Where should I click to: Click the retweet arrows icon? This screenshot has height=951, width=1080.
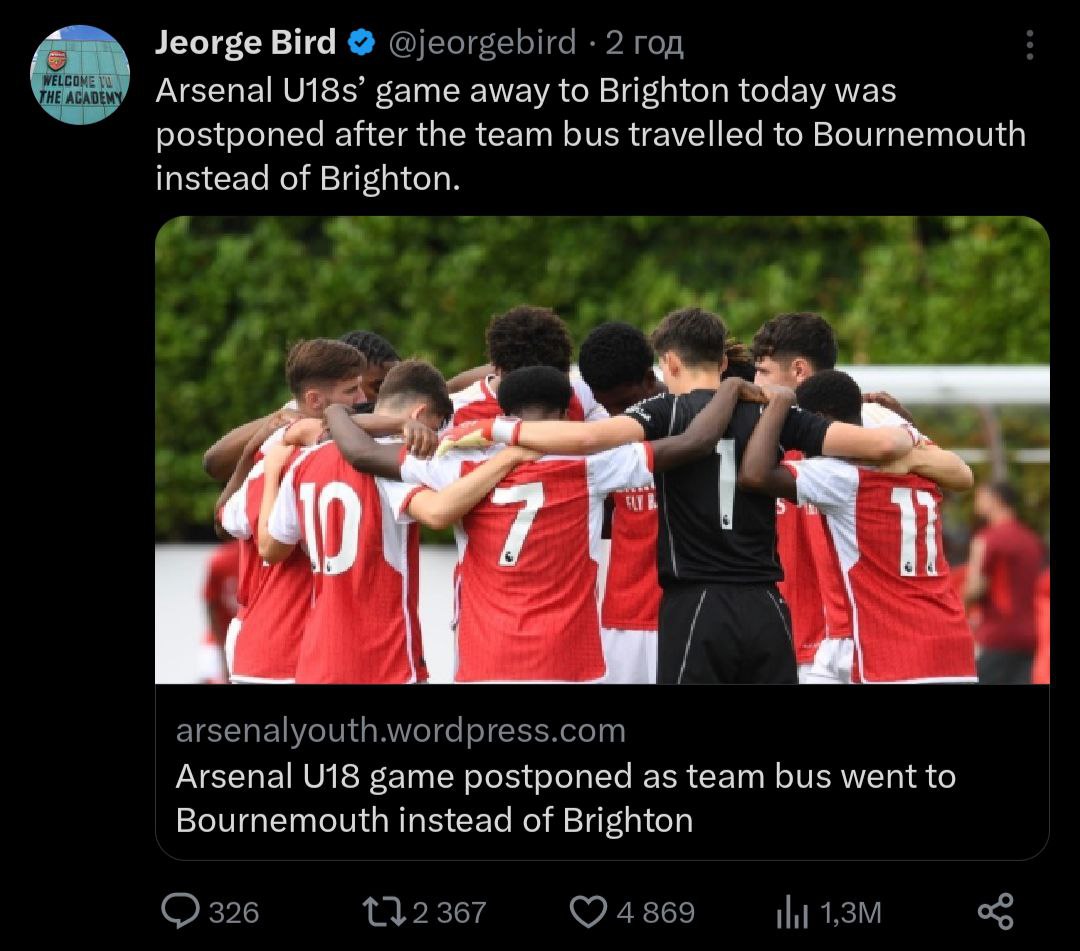(x=385, y=911)
